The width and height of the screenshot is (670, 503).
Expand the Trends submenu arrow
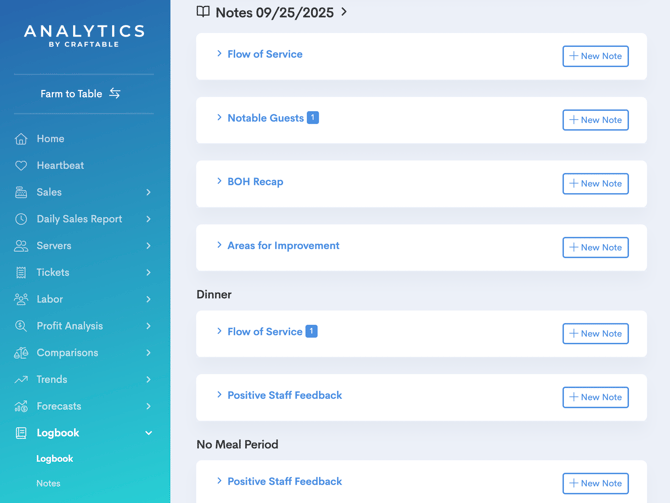pos(149,380)
